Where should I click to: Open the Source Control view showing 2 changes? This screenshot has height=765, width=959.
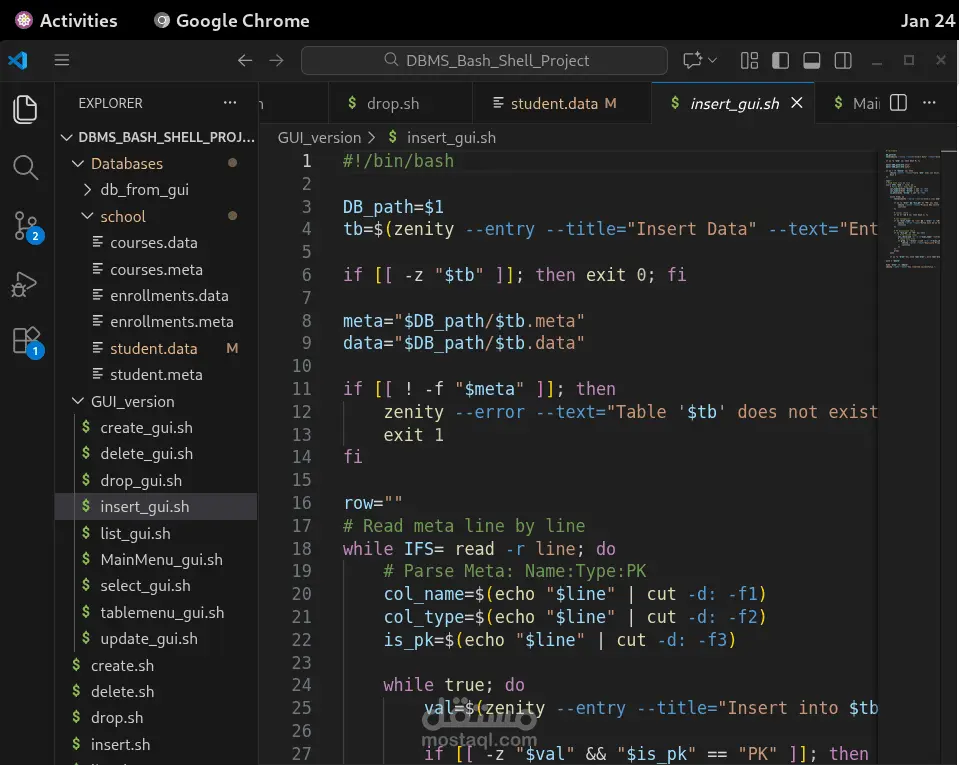(25, 225)
